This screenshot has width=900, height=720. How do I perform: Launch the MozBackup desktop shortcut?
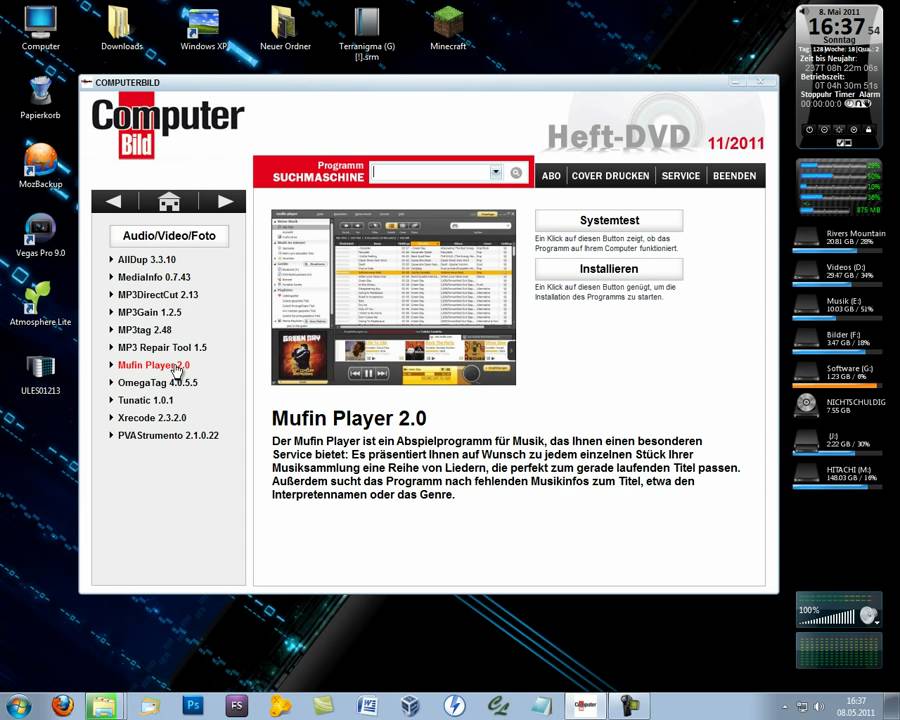click(x=40, y=165)
